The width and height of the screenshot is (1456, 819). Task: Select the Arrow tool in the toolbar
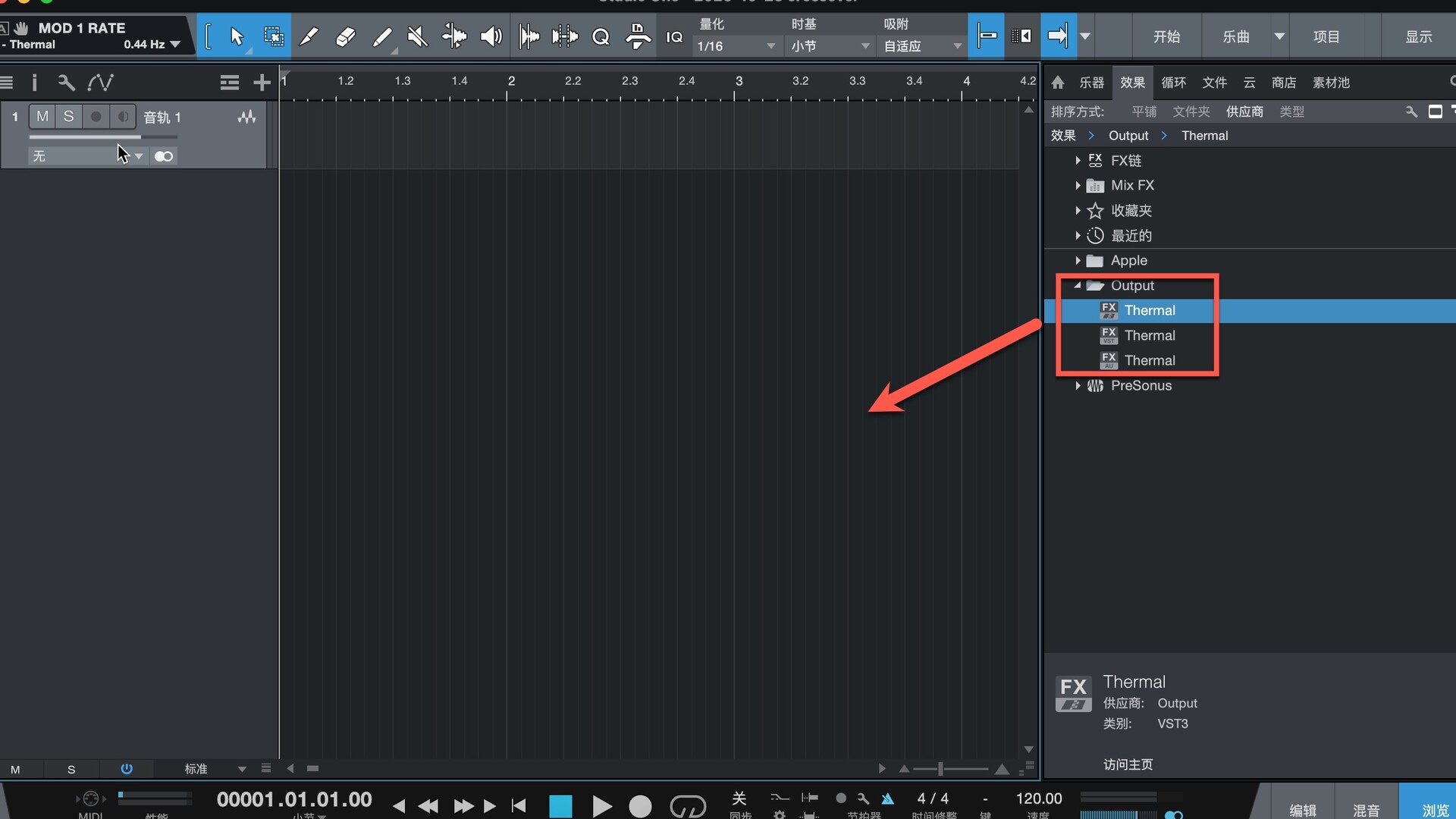237,36
